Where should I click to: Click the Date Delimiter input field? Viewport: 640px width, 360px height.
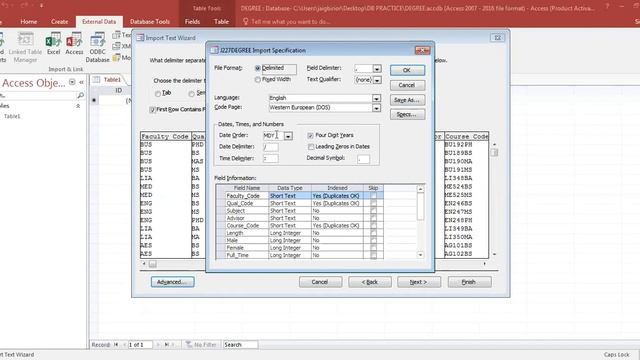coord(271,147)
